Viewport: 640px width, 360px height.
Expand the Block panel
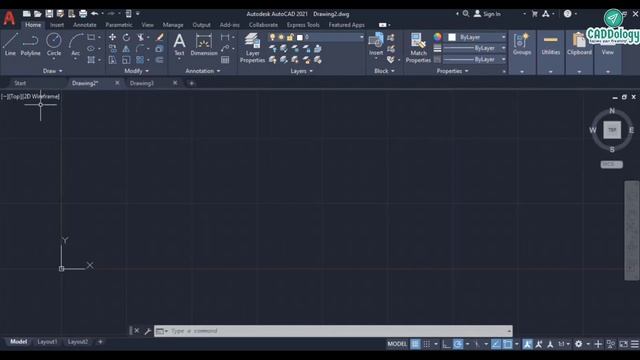click(384, 71)
